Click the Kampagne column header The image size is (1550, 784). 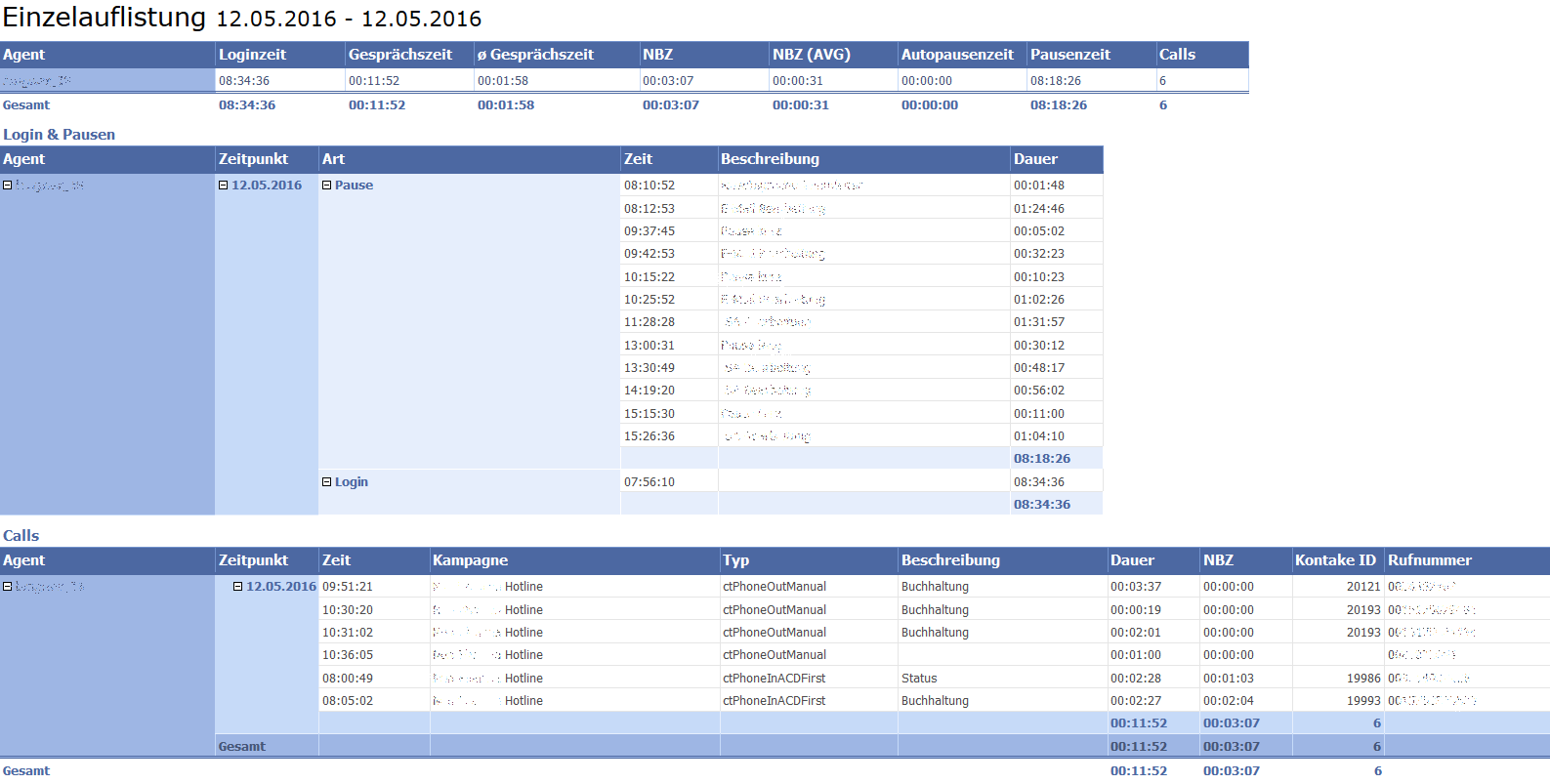[x=470, y=560]
